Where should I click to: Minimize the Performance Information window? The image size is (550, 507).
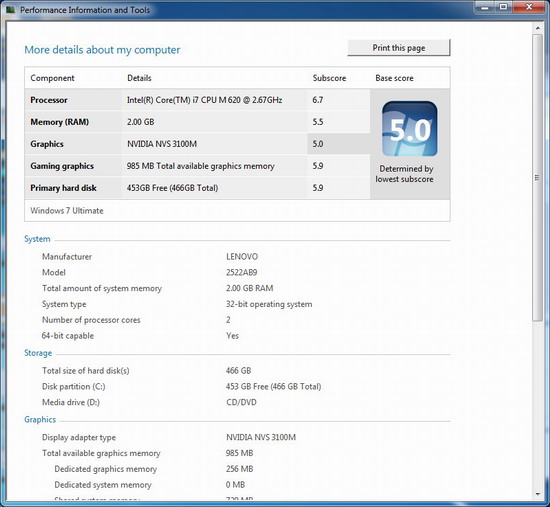pyautogui.click(x=485, y=7)
